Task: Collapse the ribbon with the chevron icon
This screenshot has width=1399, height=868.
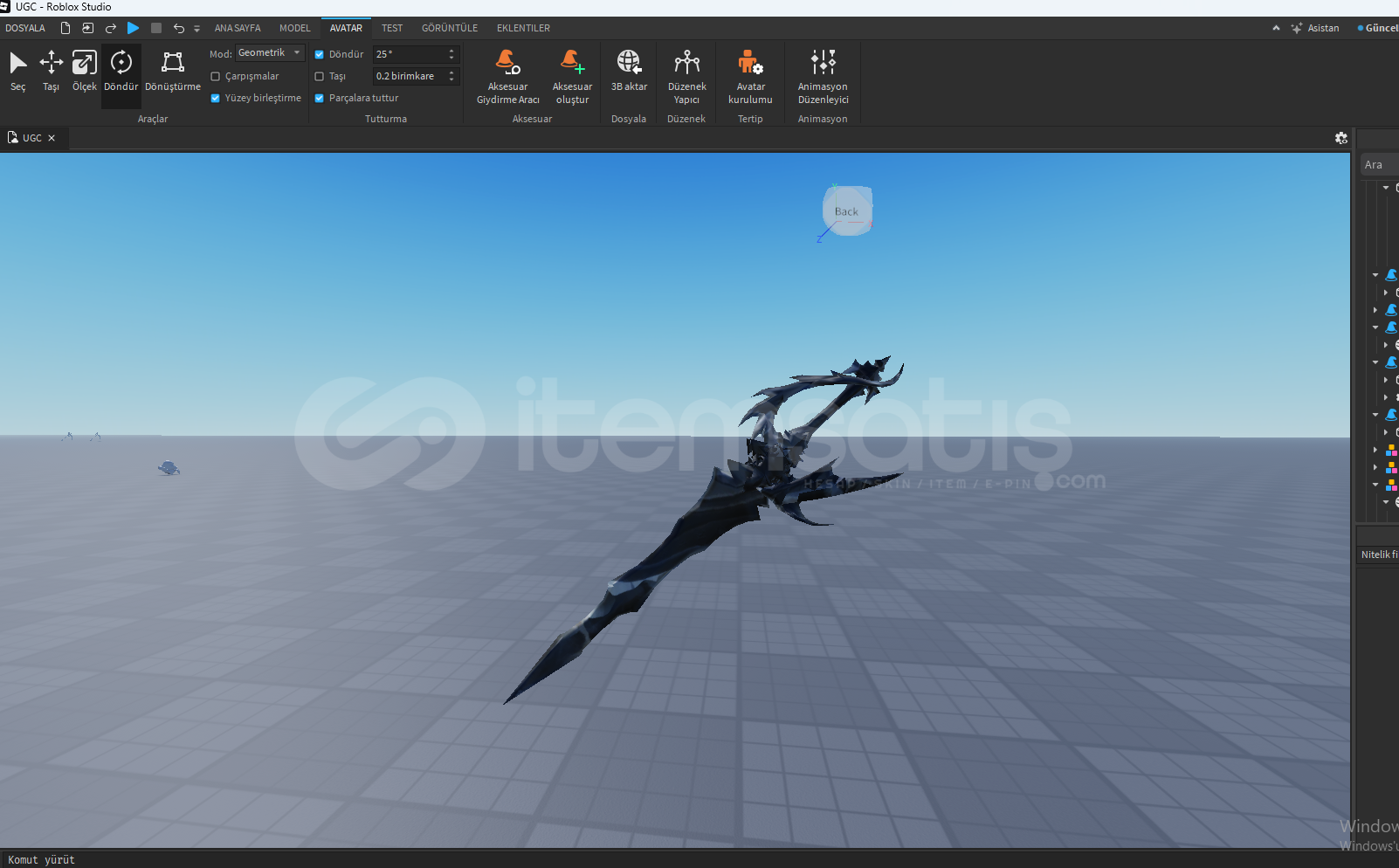Action: pyautogui.click(x=1276, y=28)
